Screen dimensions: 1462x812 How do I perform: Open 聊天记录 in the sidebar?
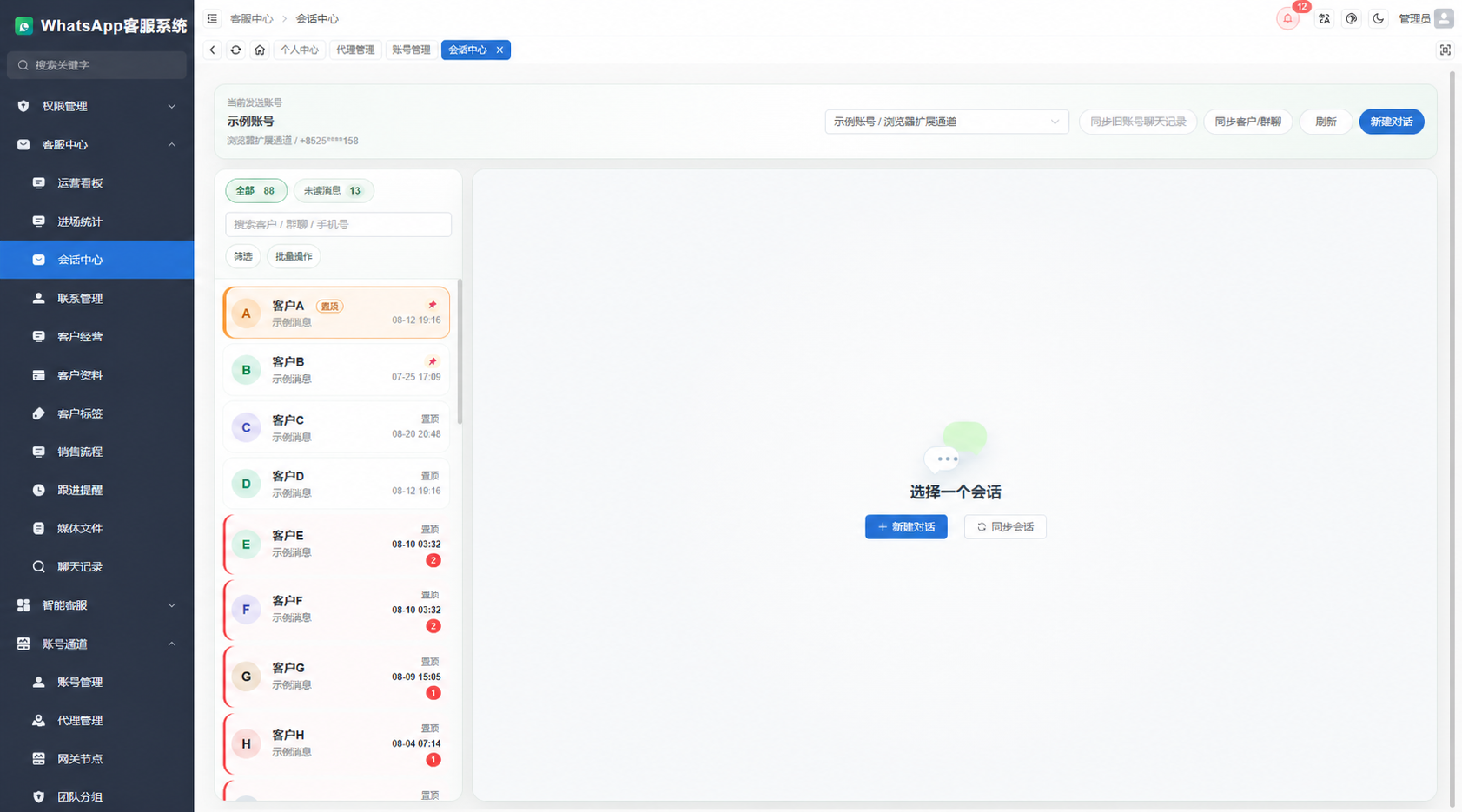(96, 566)
